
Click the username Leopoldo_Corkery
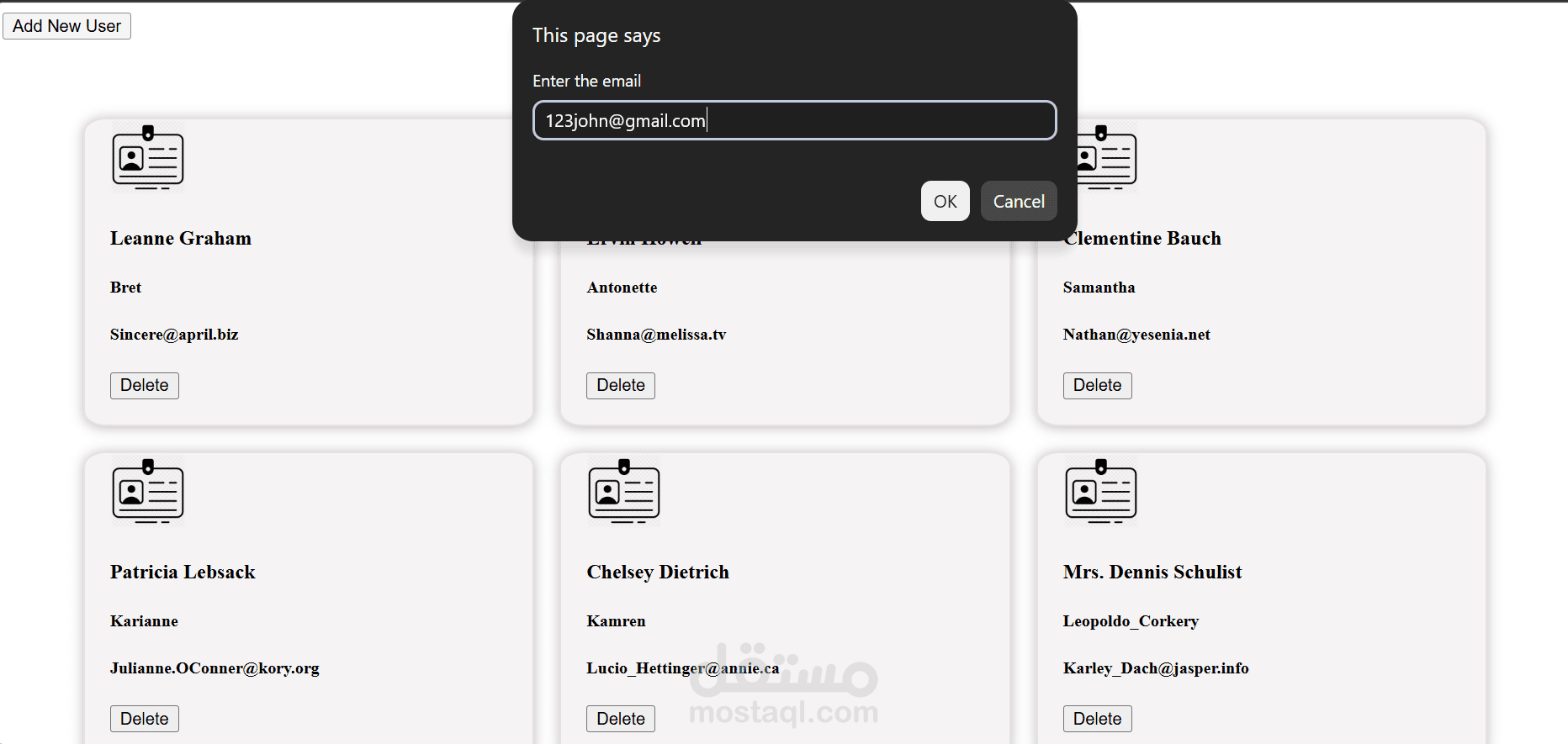tap(1131, 621)
